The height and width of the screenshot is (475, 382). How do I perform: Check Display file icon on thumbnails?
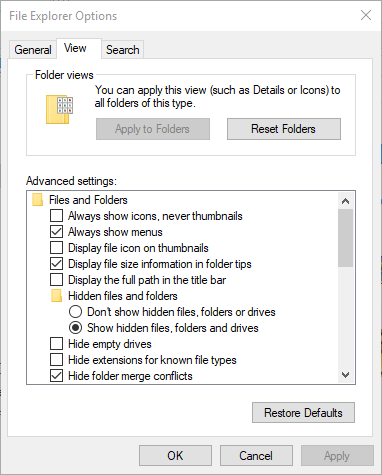(56, 248)
